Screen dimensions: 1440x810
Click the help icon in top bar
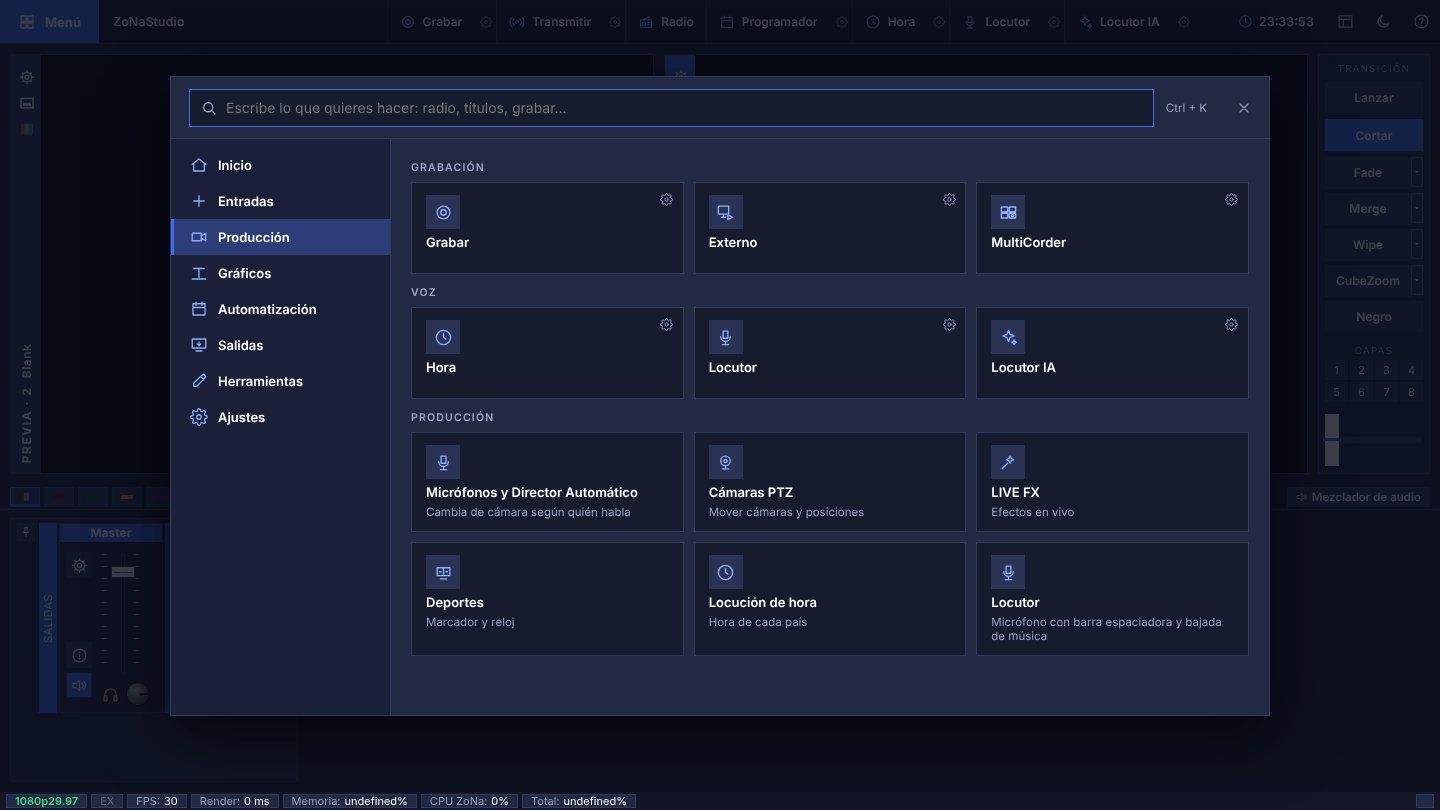(x=1421, y=21)
